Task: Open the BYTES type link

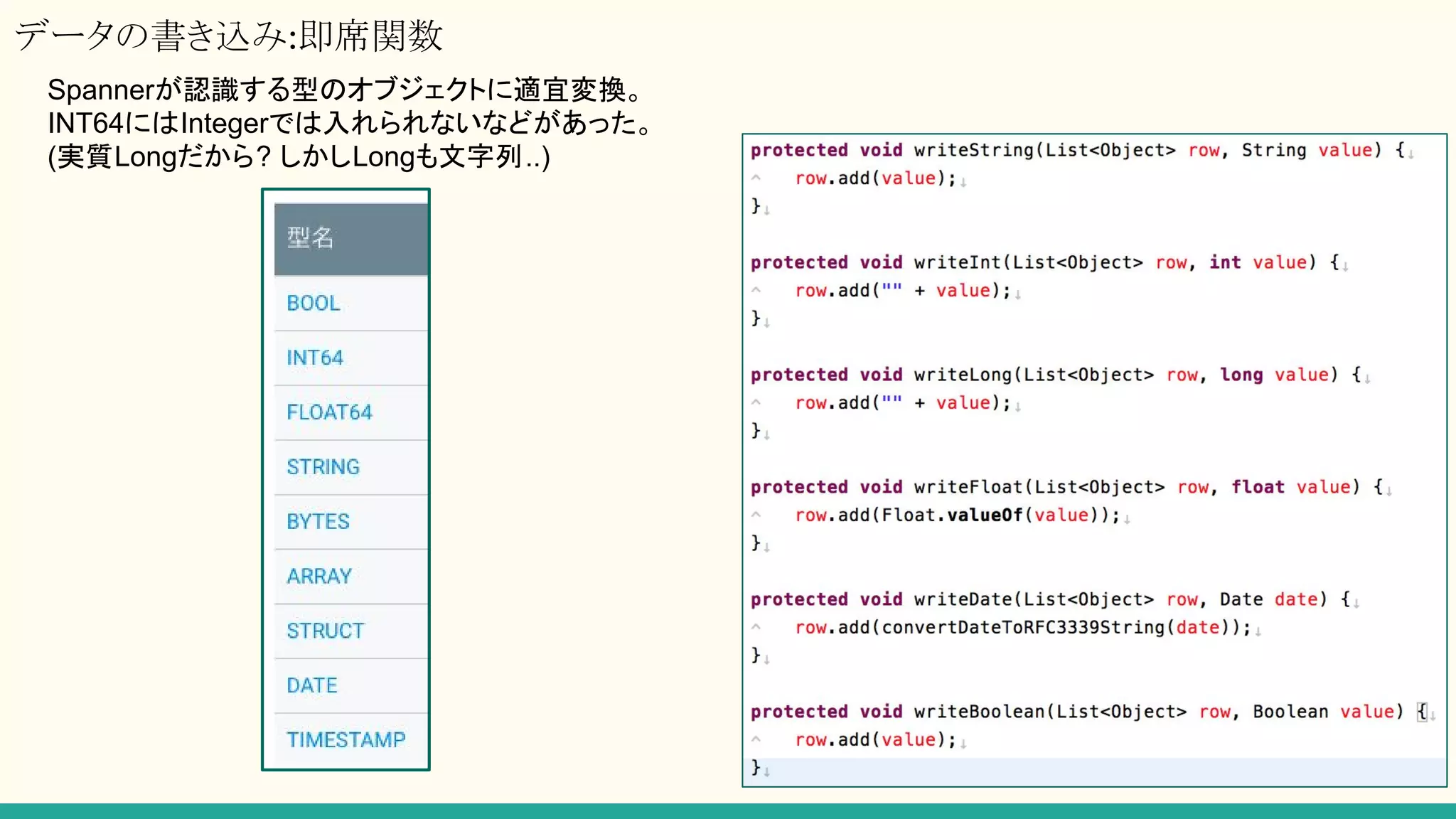Action: [318, 522]
